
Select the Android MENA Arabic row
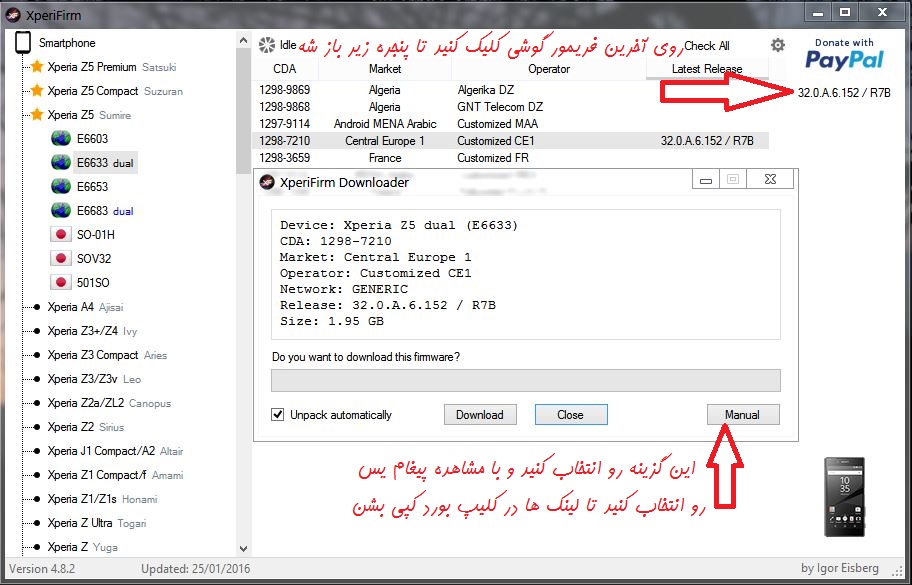tap(510, 124)
